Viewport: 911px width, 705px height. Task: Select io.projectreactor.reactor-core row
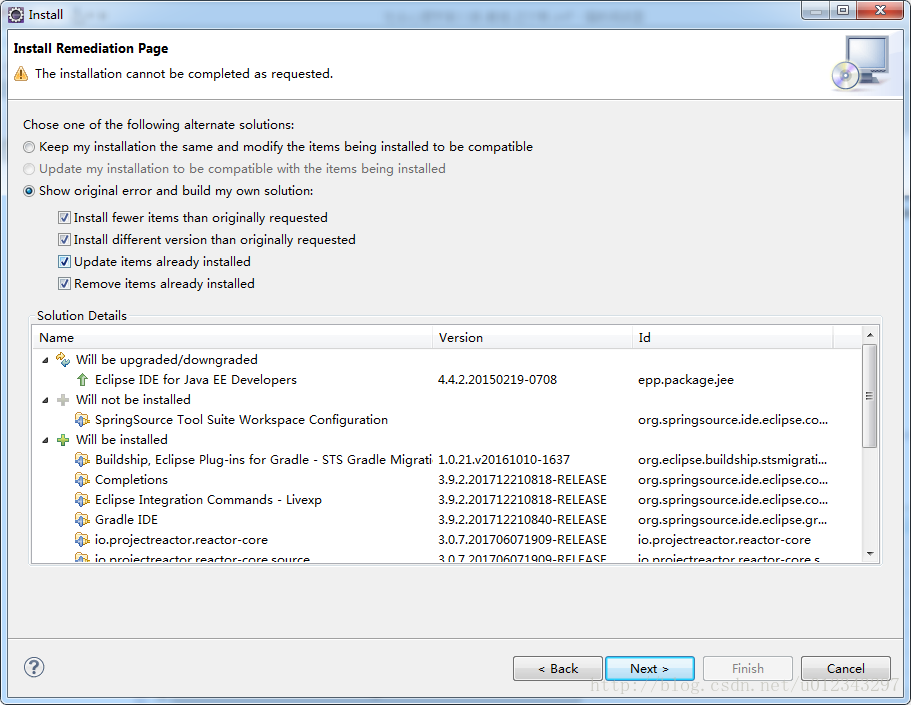[x=447, y=540]
